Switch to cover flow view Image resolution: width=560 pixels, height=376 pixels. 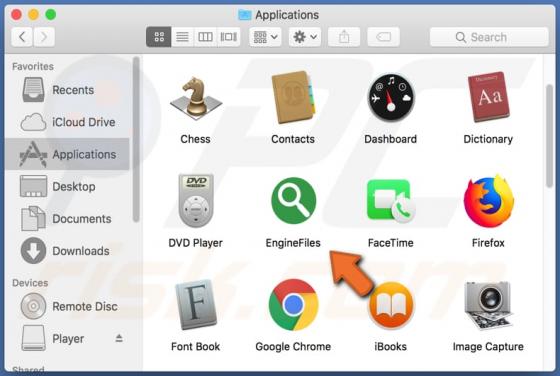[x=228, y=37]
